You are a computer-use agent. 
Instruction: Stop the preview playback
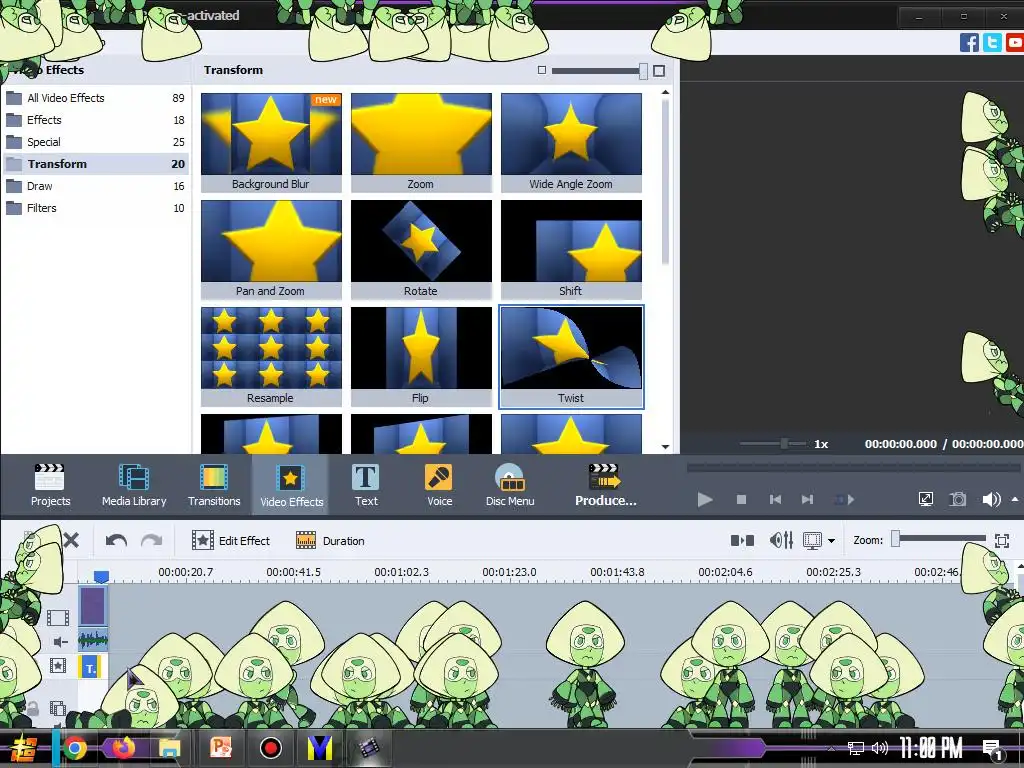[741, 500]
